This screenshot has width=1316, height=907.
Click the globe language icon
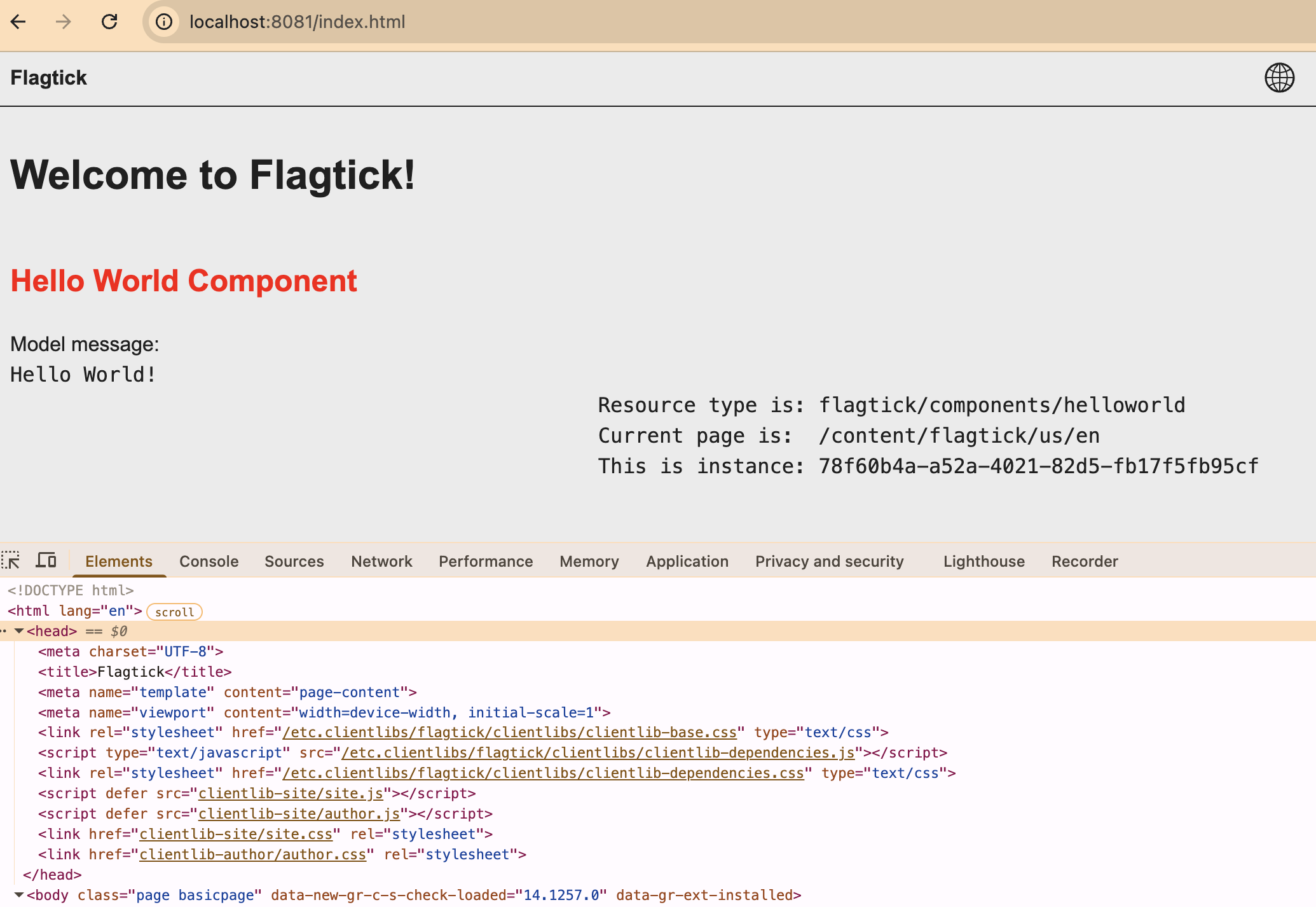[x=1279, y=78]
